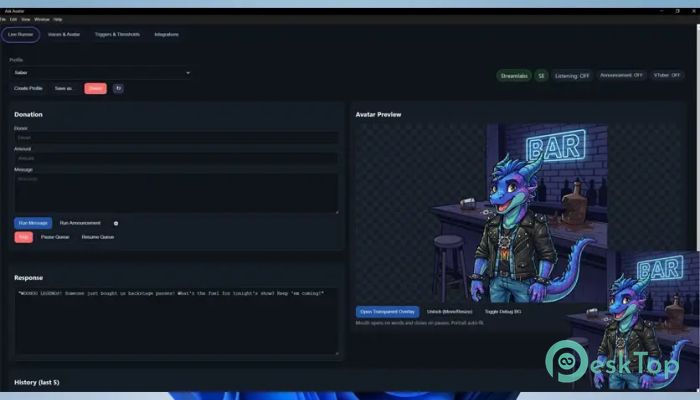Viewport: 700px width, 400px height.
Task: Toggle the Announcement: OFF pill
Action: click(621, 75)
